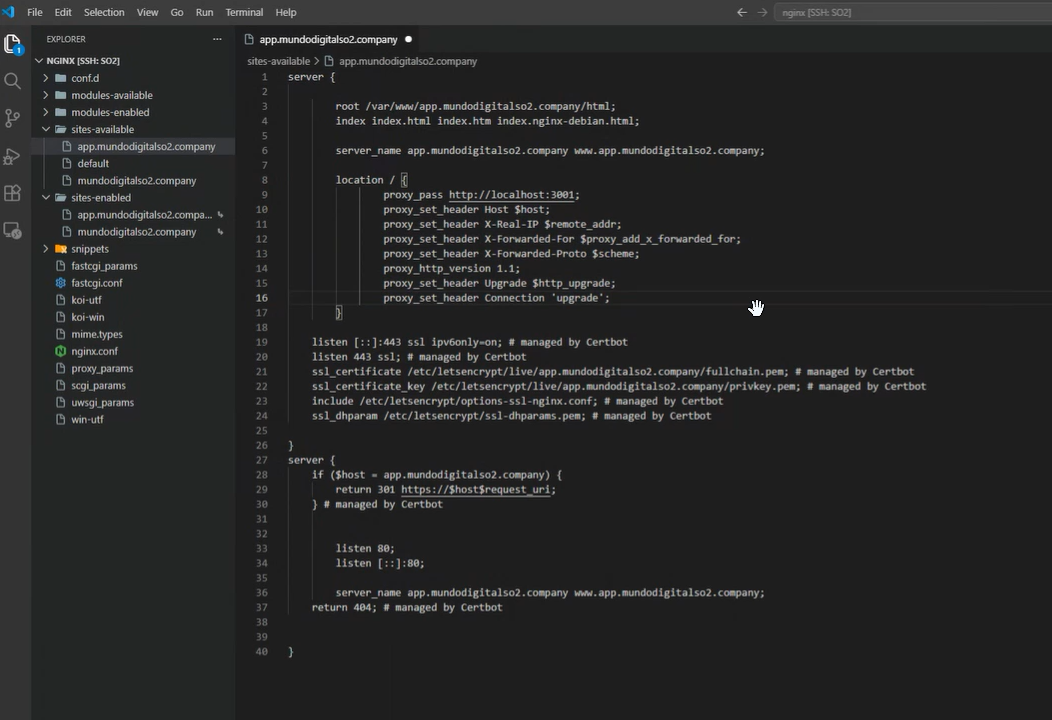
Task: Open the Source Control view
Action: [x=12, y=119]
